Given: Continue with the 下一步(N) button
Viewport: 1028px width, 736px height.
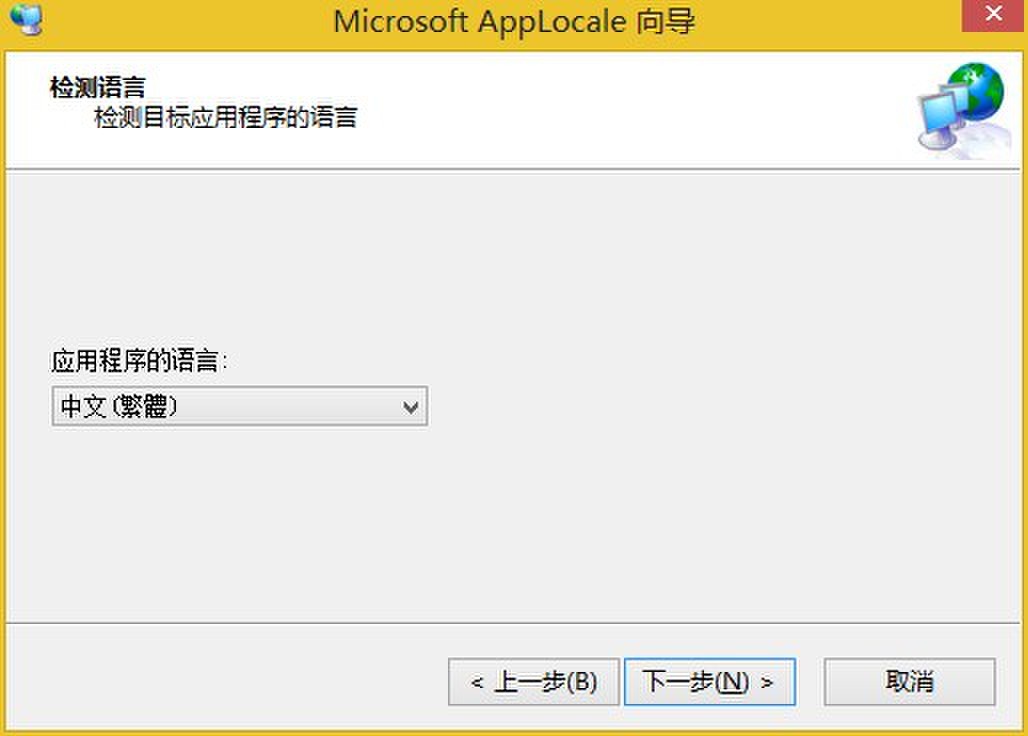Looking at the screenshot, I should (x=709, y=682).
